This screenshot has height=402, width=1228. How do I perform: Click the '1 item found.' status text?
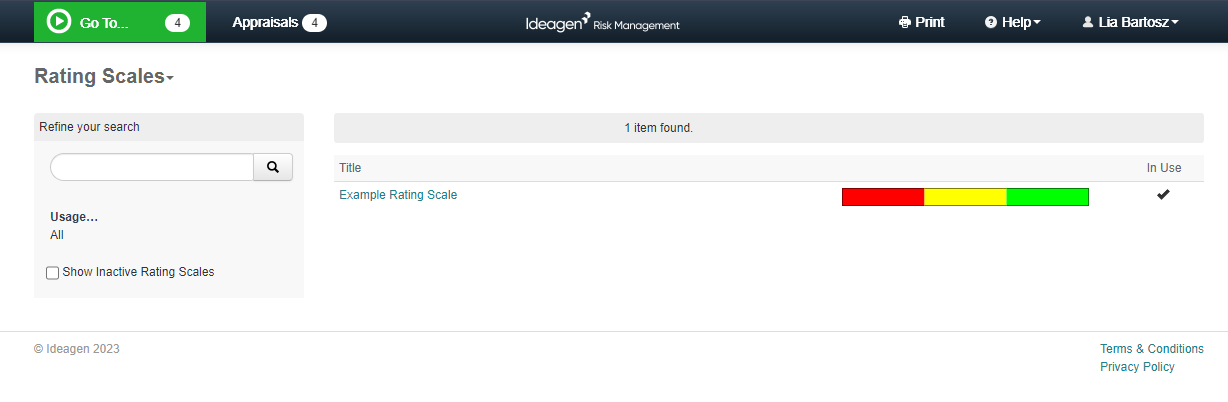click(659, 128)
